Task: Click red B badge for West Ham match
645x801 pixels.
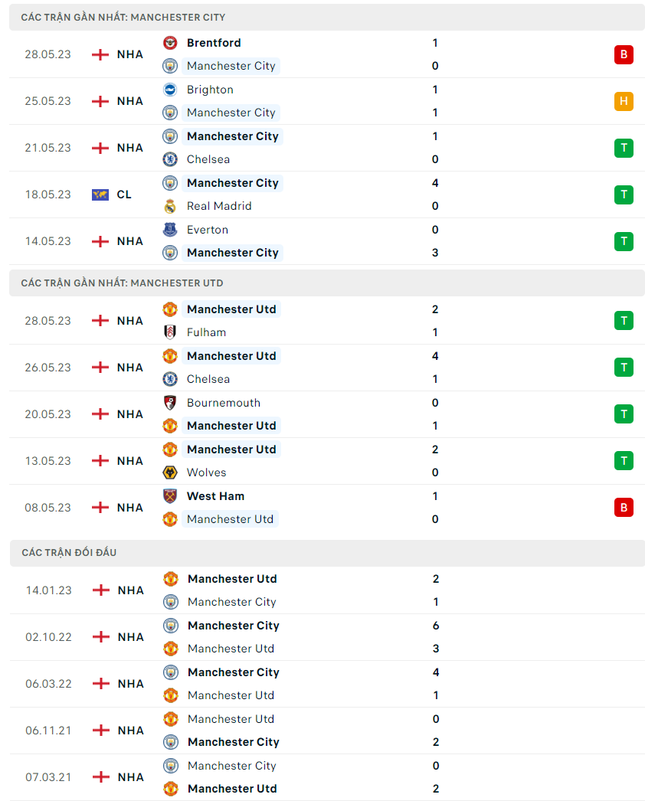Action: (624, 507)
